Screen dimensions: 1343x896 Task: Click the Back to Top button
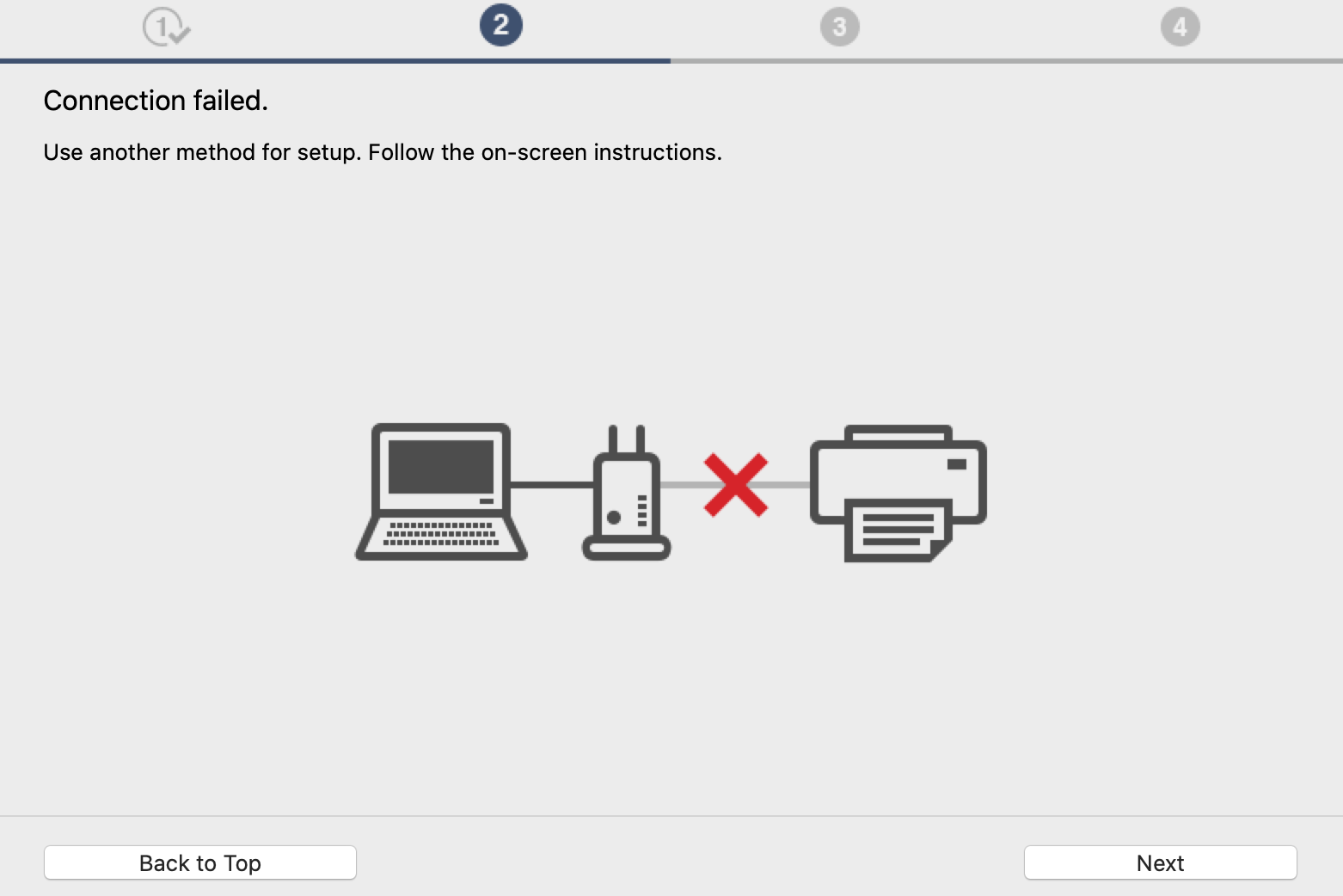click(200, 862)
